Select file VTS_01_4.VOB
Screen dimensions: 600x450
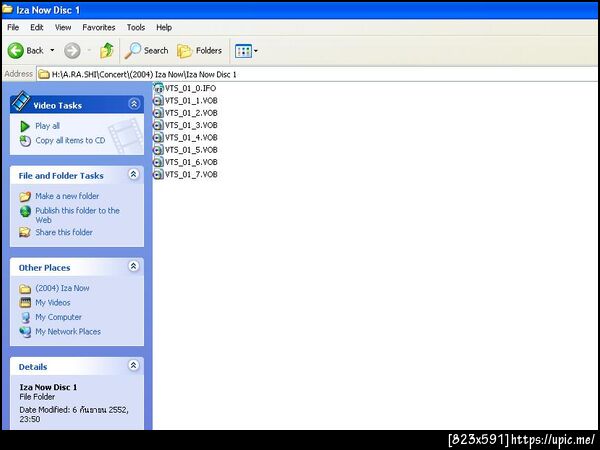191,137
